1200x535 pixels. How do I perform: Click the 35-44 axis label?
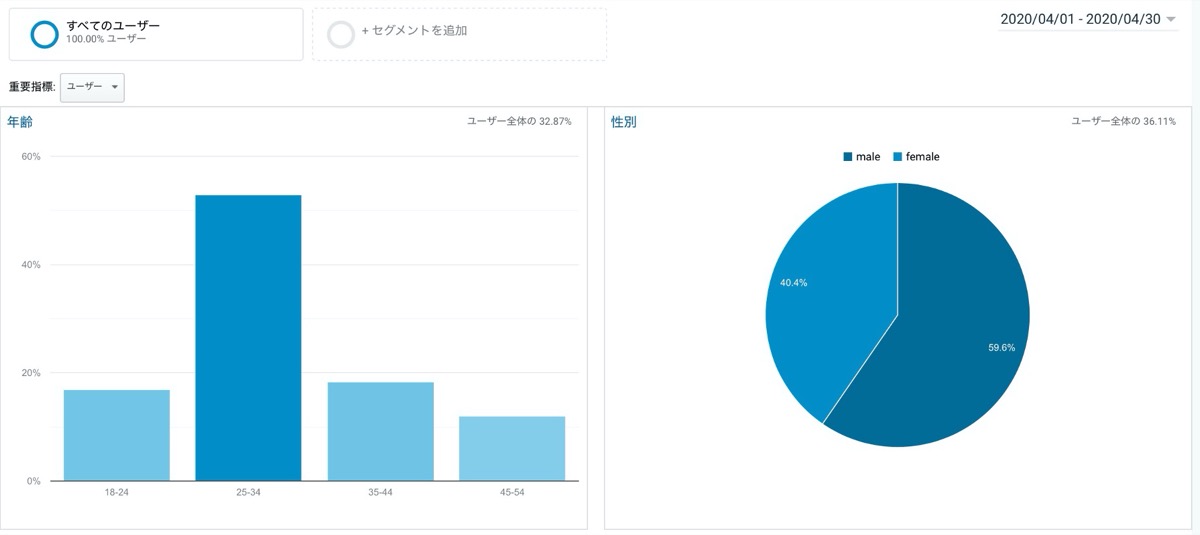380,493
